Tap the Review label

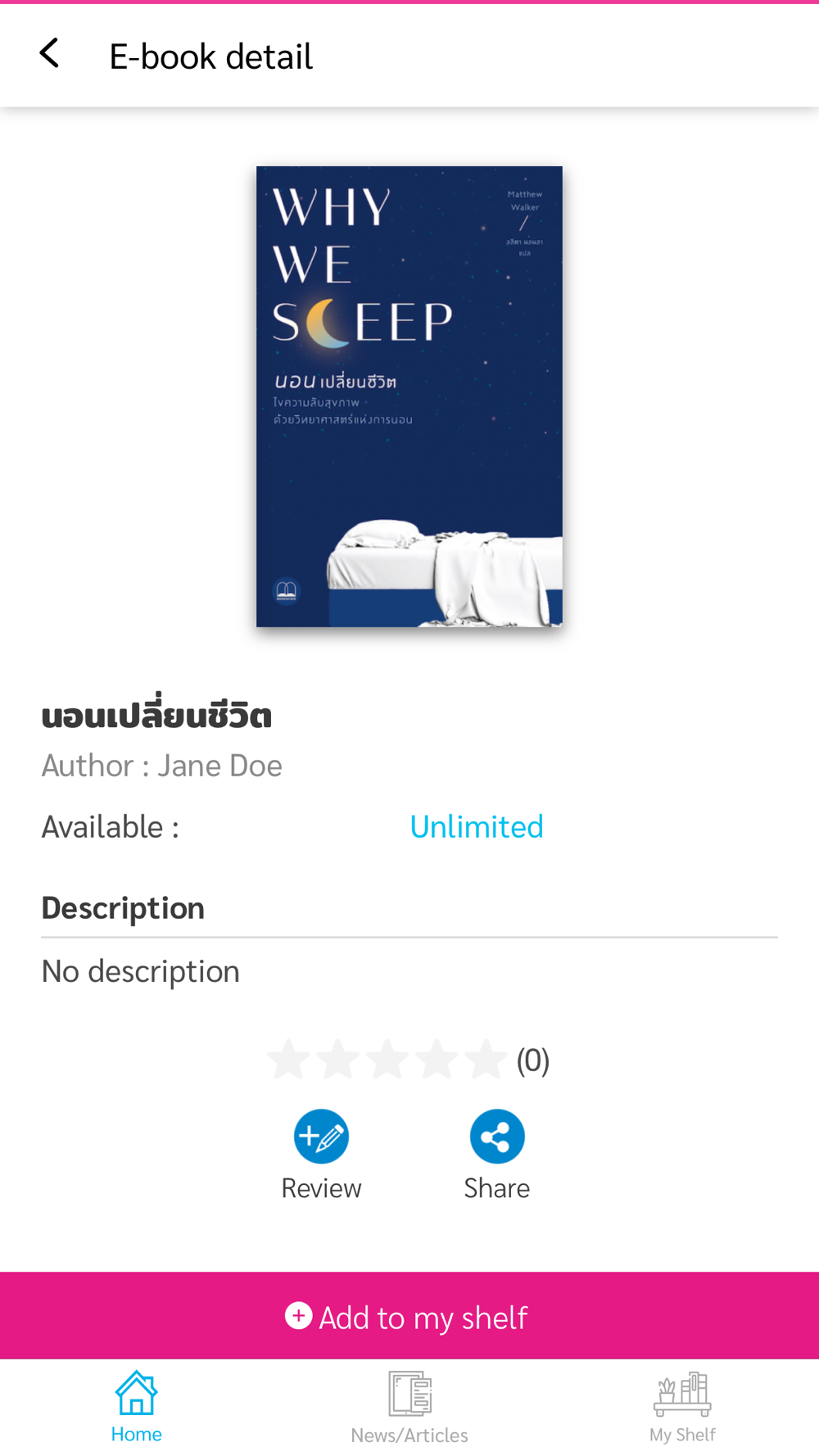[x=321, y=1188]
